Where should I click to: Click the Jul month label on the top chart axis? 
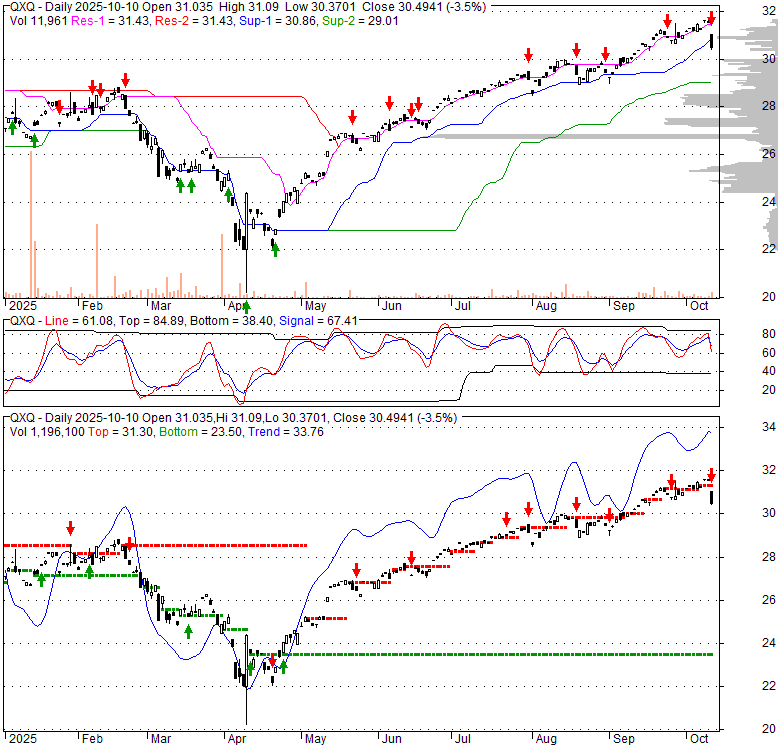[465, 304]
